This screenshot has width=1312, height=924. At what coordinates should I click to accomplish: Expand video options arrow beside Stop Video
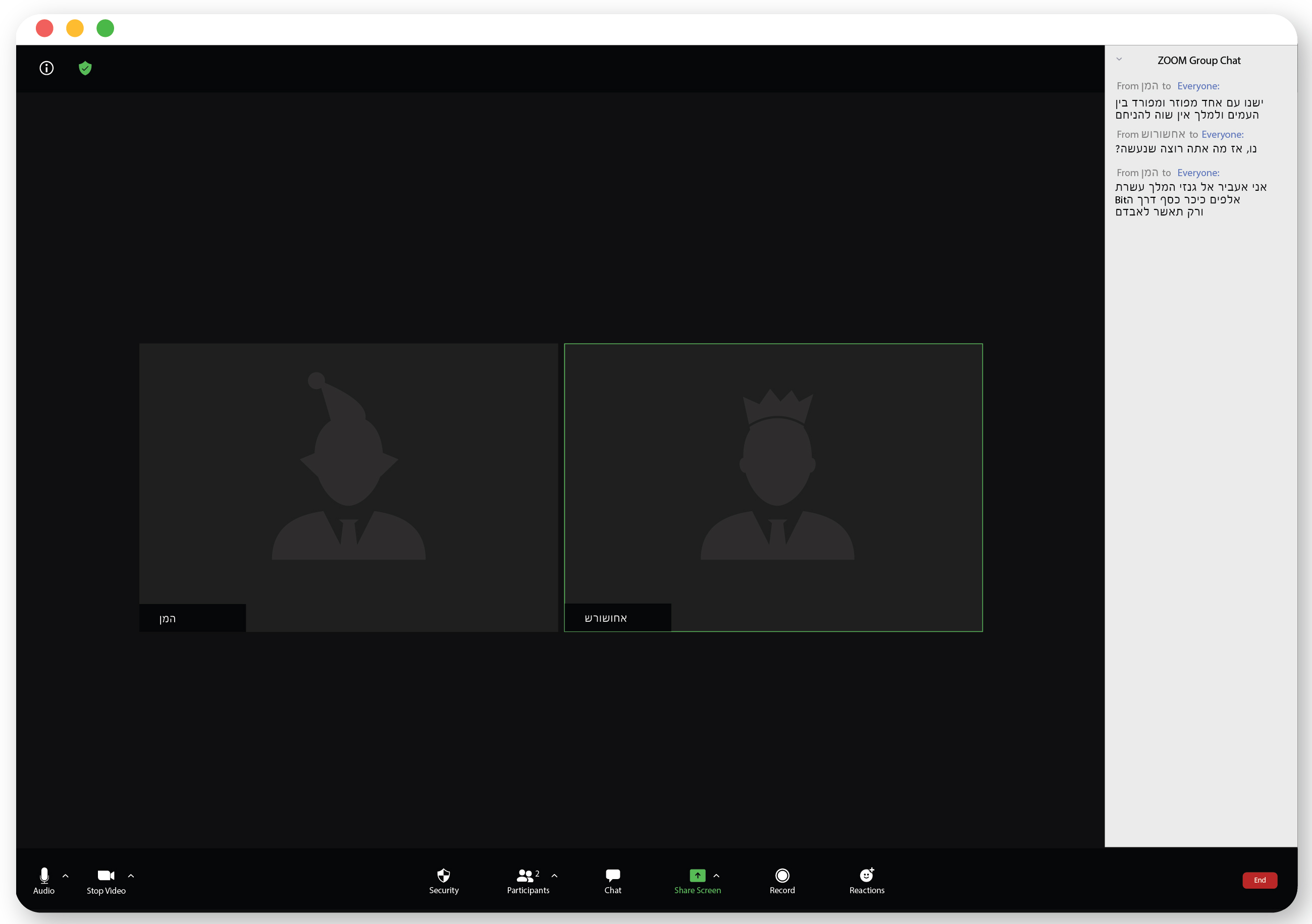pyautogui.click(x=131, y=876)
